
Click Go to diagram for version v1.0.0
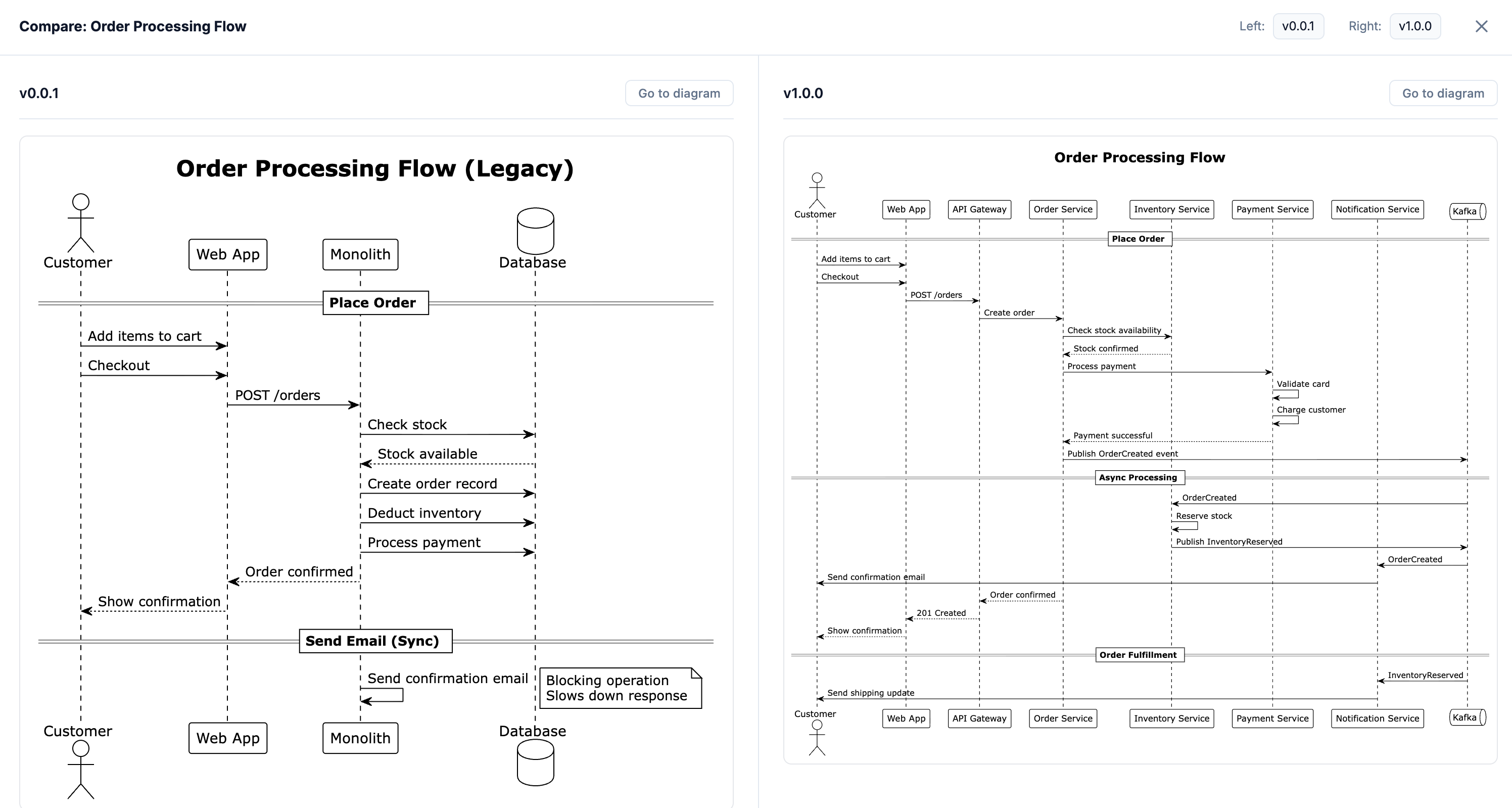(x=1443, y=93)
